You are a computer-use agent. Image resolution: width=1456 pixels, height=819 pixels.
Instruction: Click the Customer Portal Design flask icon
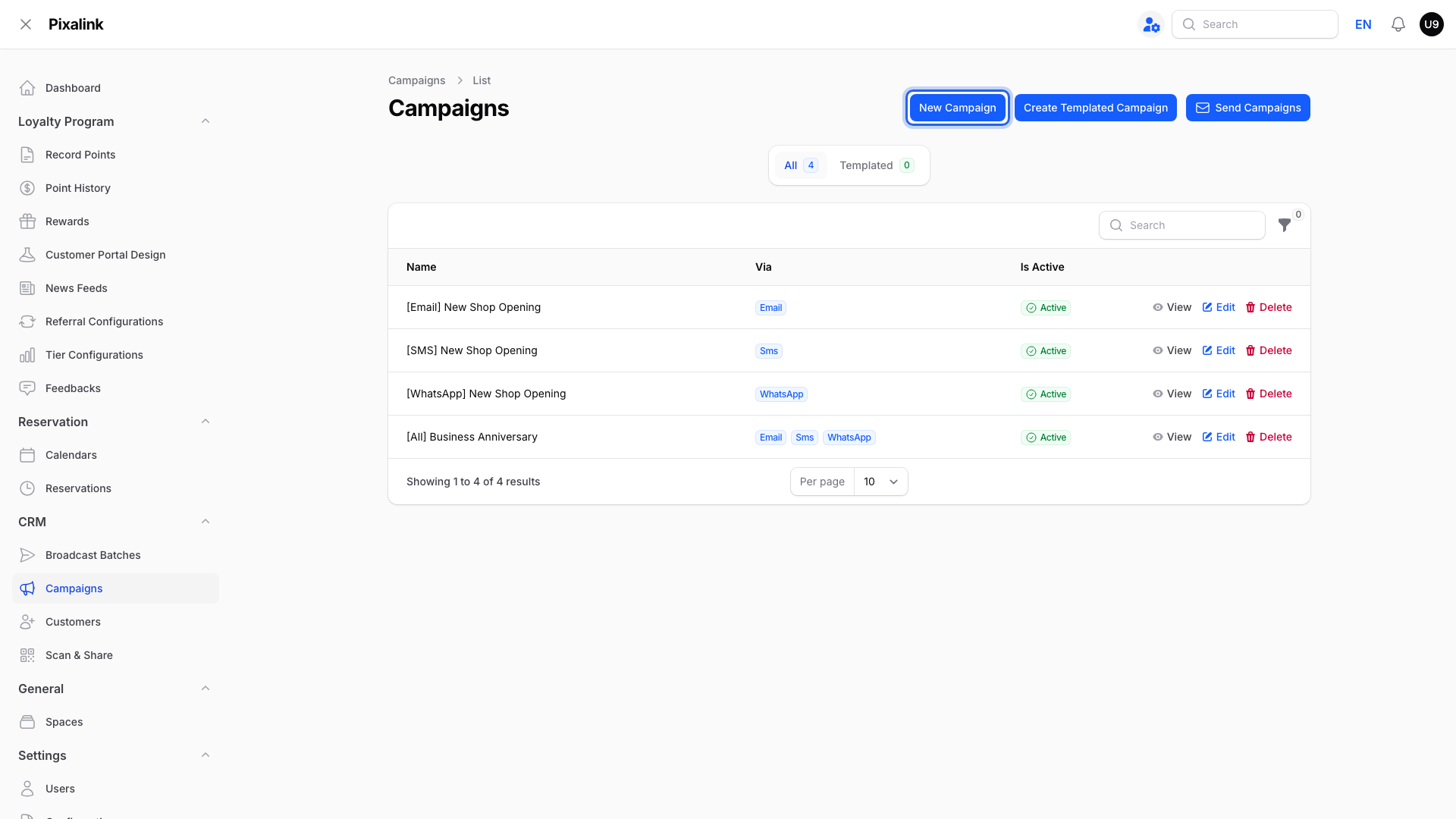(x=27, y=255)
